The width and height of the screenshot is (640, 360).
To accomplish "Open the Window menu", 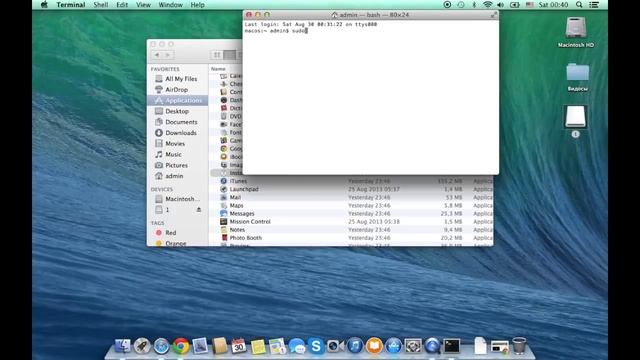I will [171, 5].
